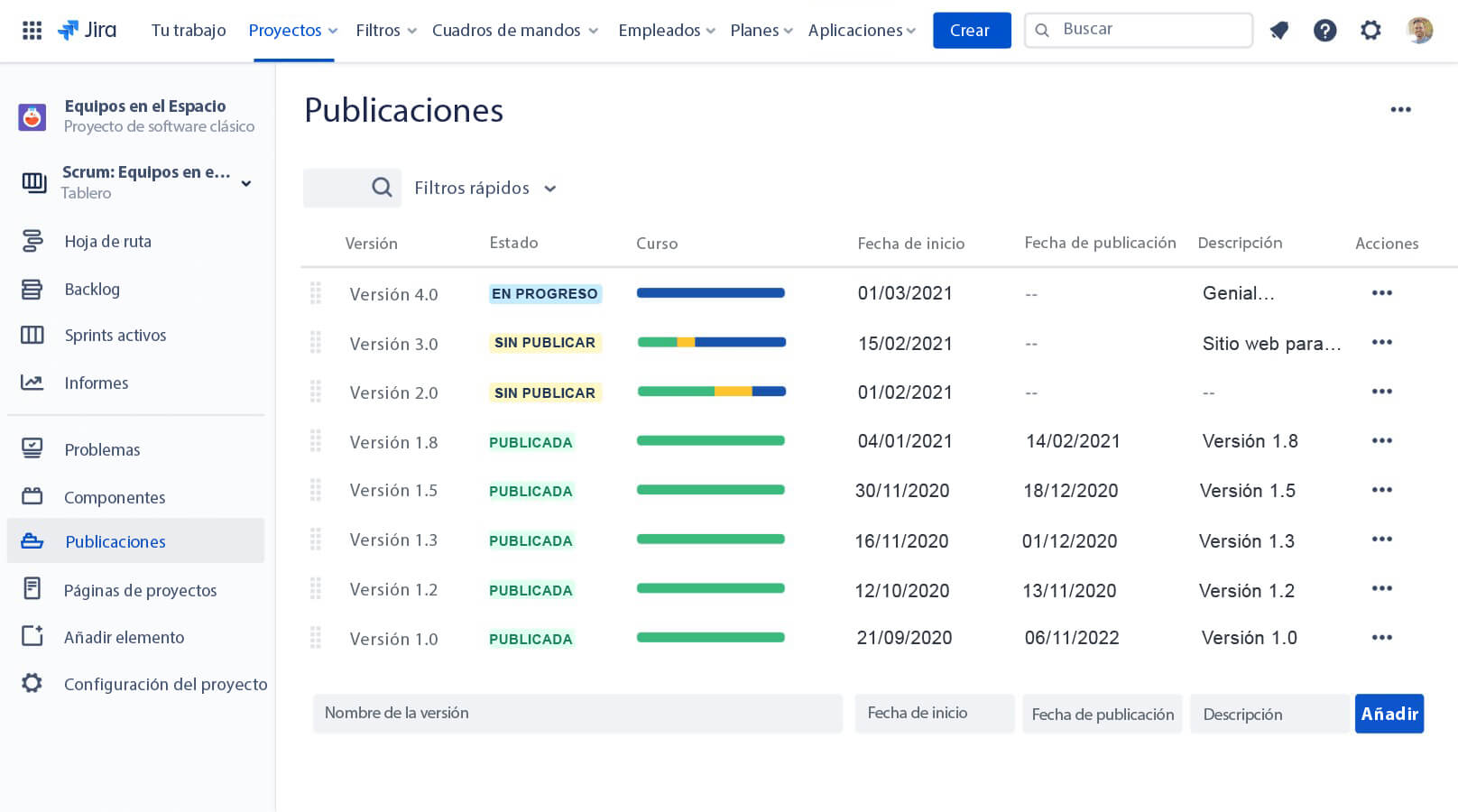Open the app switcher grid icon
This screenshot has height=812, width=1458.
coord(32,31)
